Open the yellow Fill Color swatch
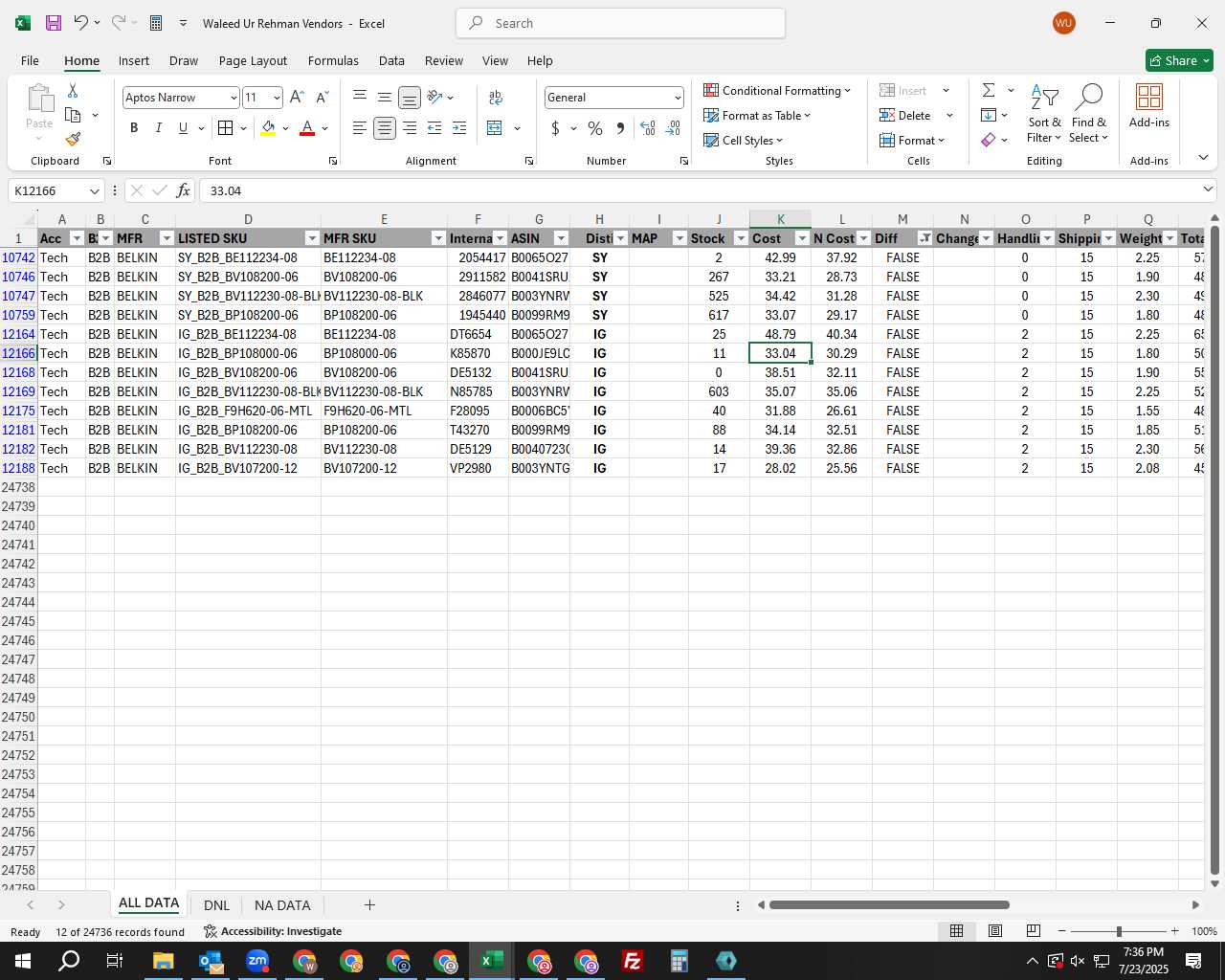The image size is (1225, 980). (268, 128)
